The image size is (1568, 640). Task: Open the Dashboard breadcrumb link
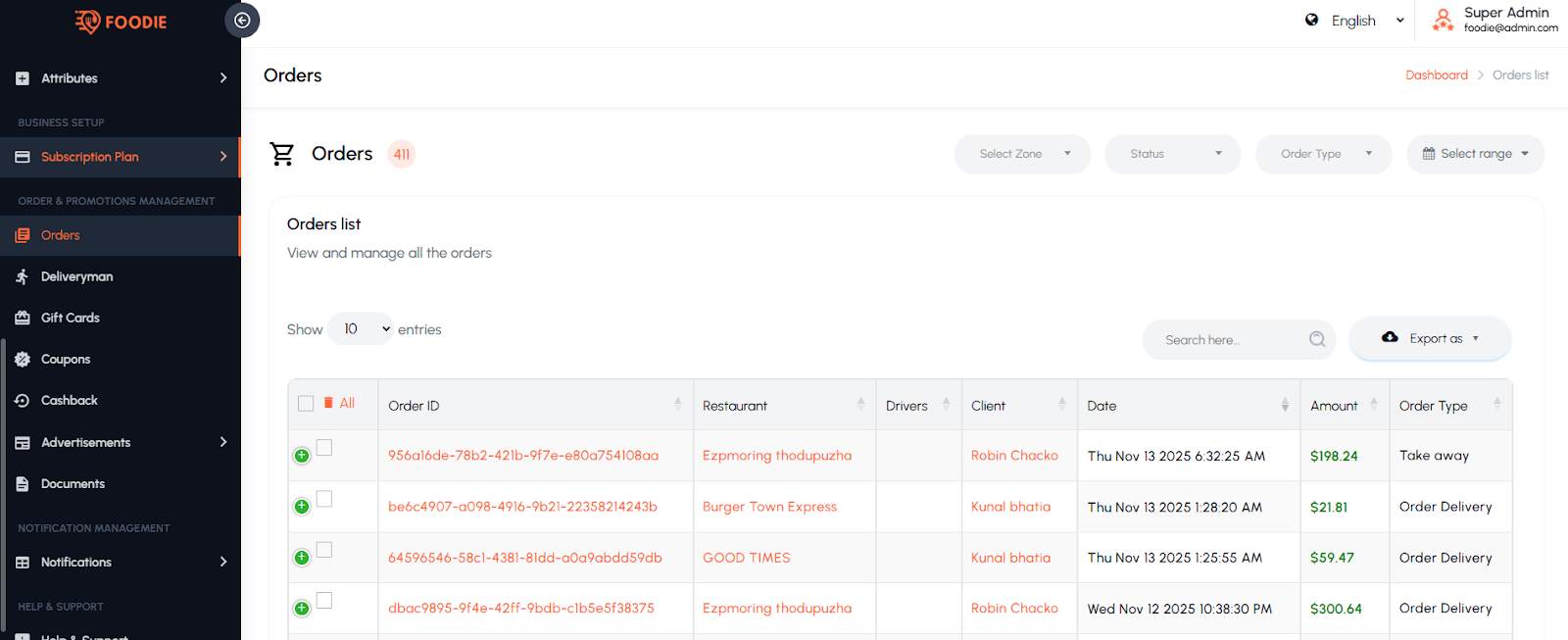coord(1436,75)
